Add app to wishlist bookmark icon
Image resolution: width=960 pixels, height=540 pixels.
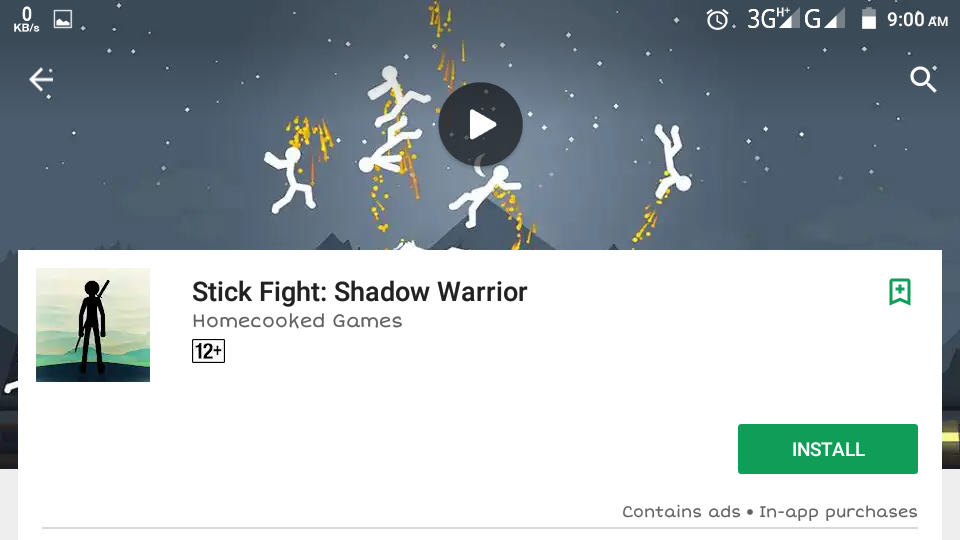click(x=900, y=291)
